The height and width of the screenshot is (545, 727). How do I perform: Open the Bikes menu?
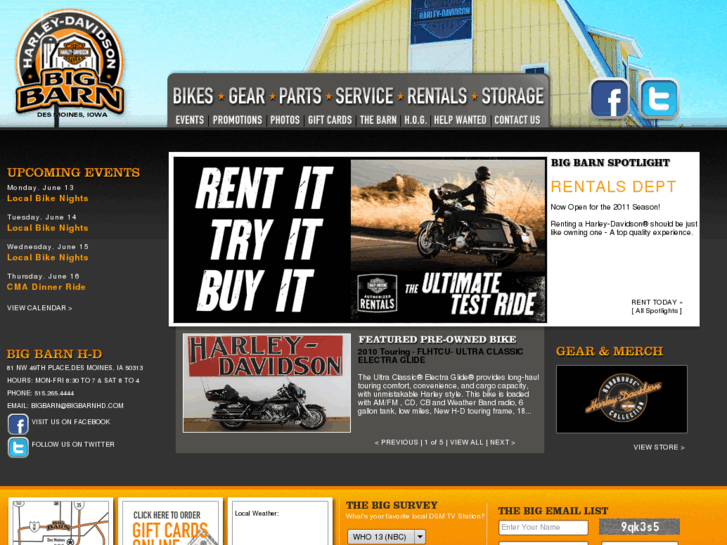[x=193, y=96]
